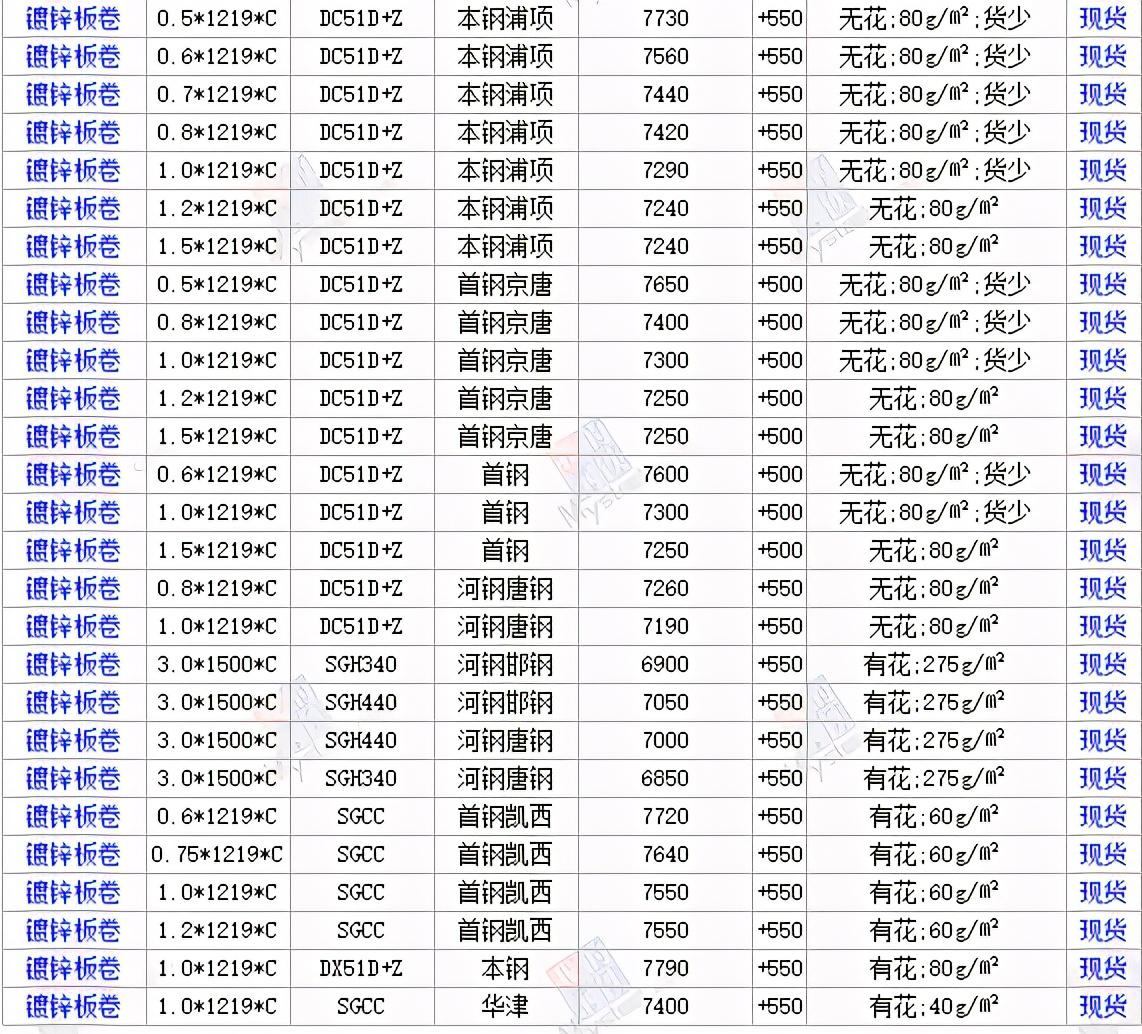Open 现货 link in the 6850 河钢唐钢 row
The image size is (1142, 1034).
click(x=1103, y=778)
